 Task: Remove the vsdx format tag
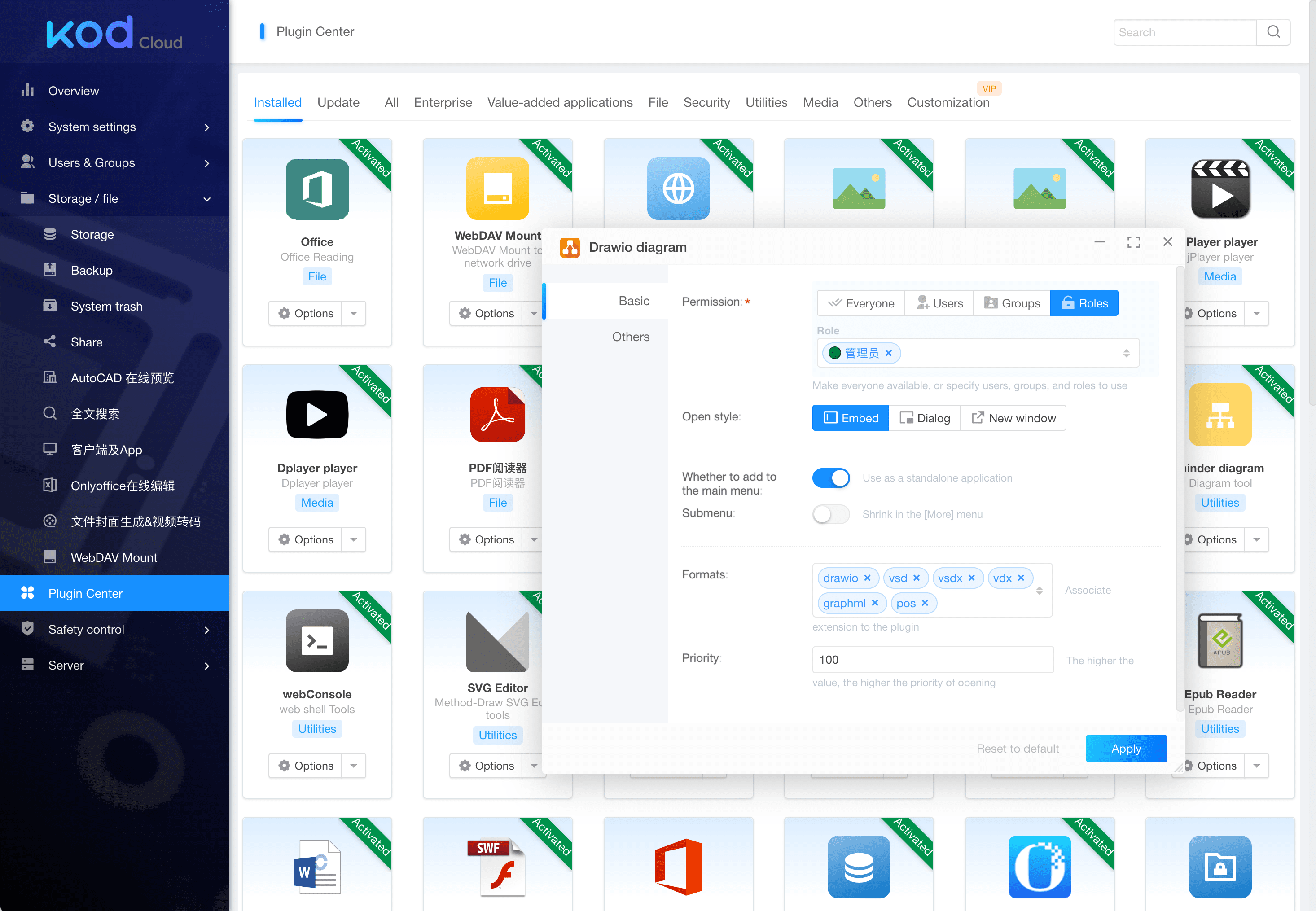click(x=972, y=578)
